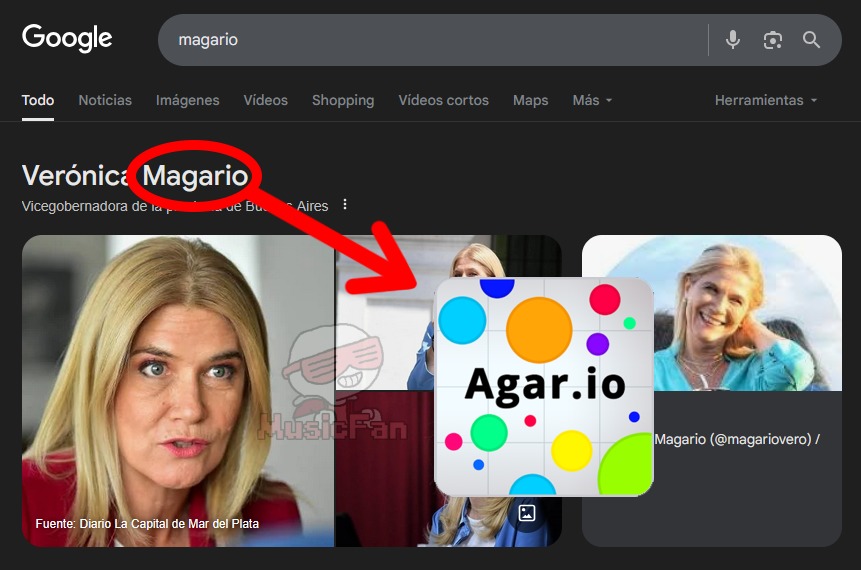The height and width of the screenshot is (570, 861).
Task: Switch to the Noticias tab
Action: [105, 100]
